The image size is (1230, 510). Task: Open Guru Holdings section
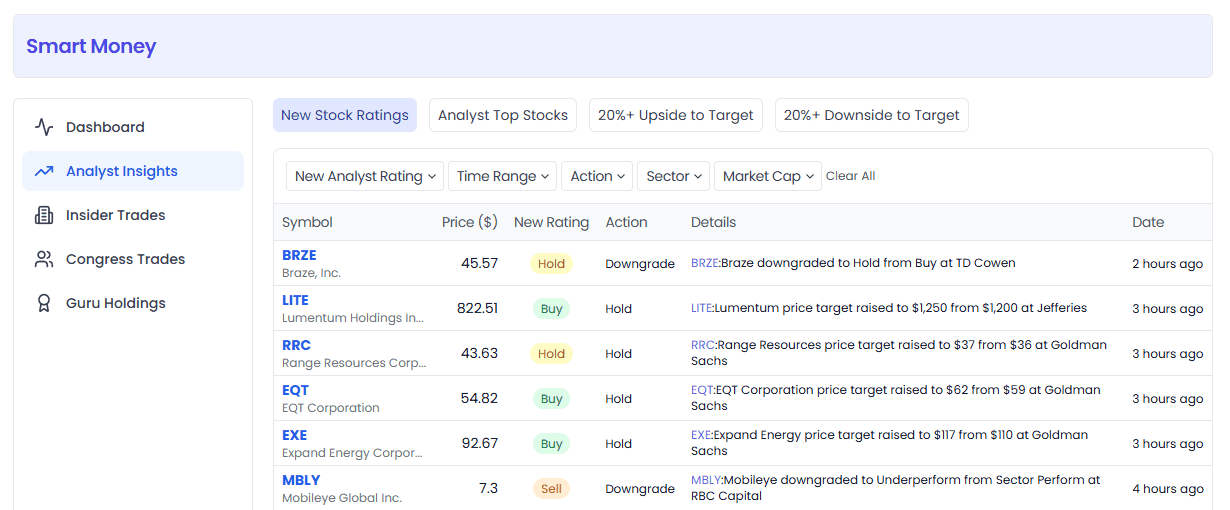(x=133, y=303)
